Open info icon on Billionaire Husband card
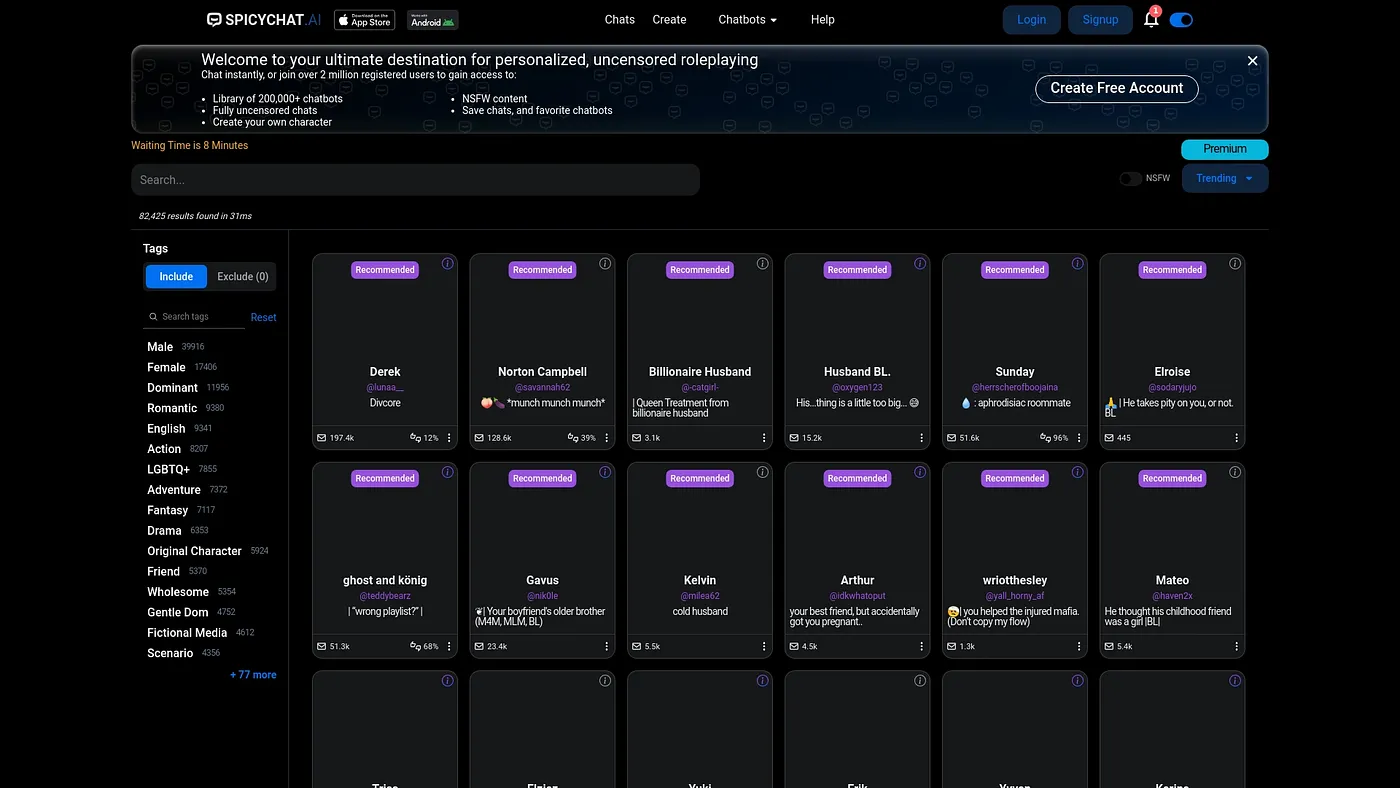The height and width of the screenshot is (788, 1400). (x=762, y=264)
